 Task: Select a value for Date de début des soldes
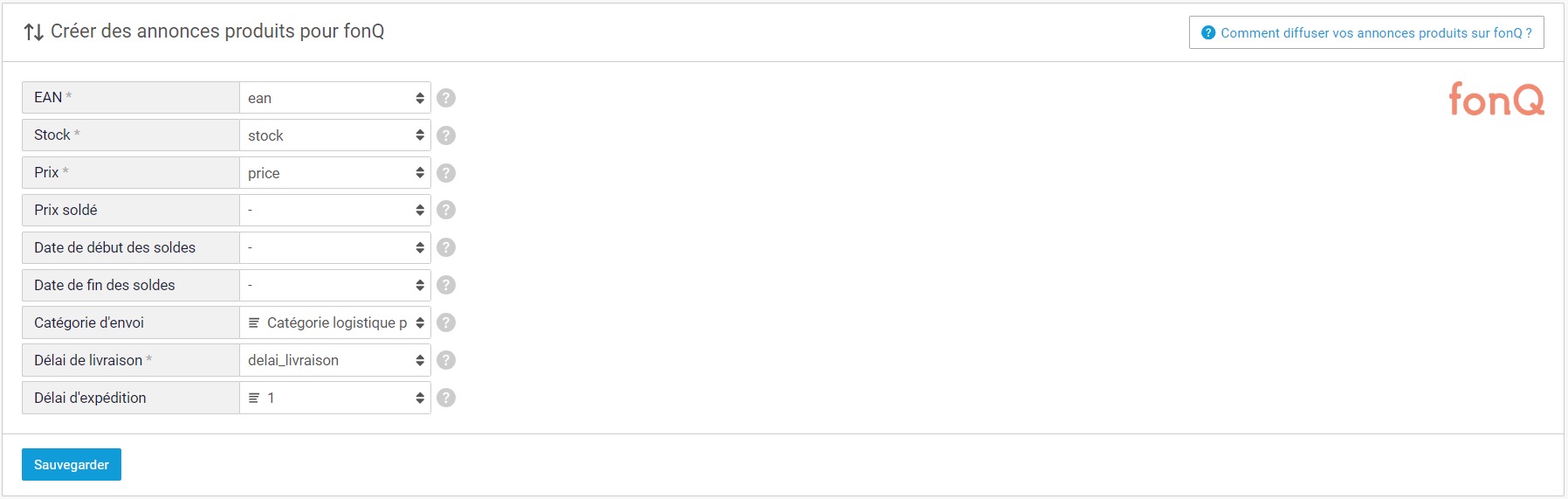point(335,247)
